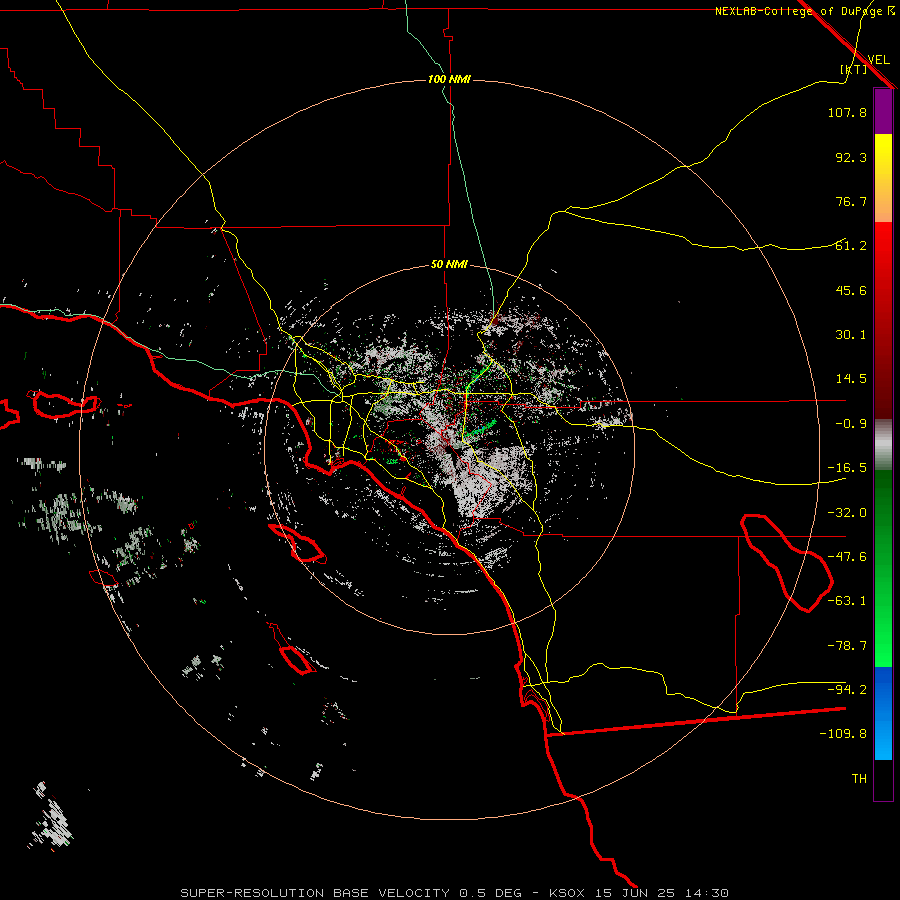Click the green segment of the velocity color bar
The width and height of the screenshot is (900, 900).
pos(883,568)
